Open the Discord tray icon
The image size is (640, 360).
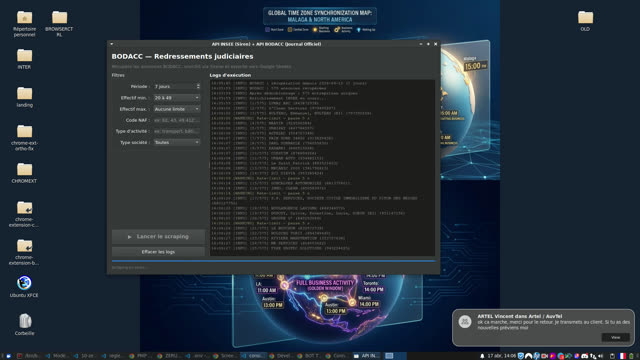pos(585,356)
